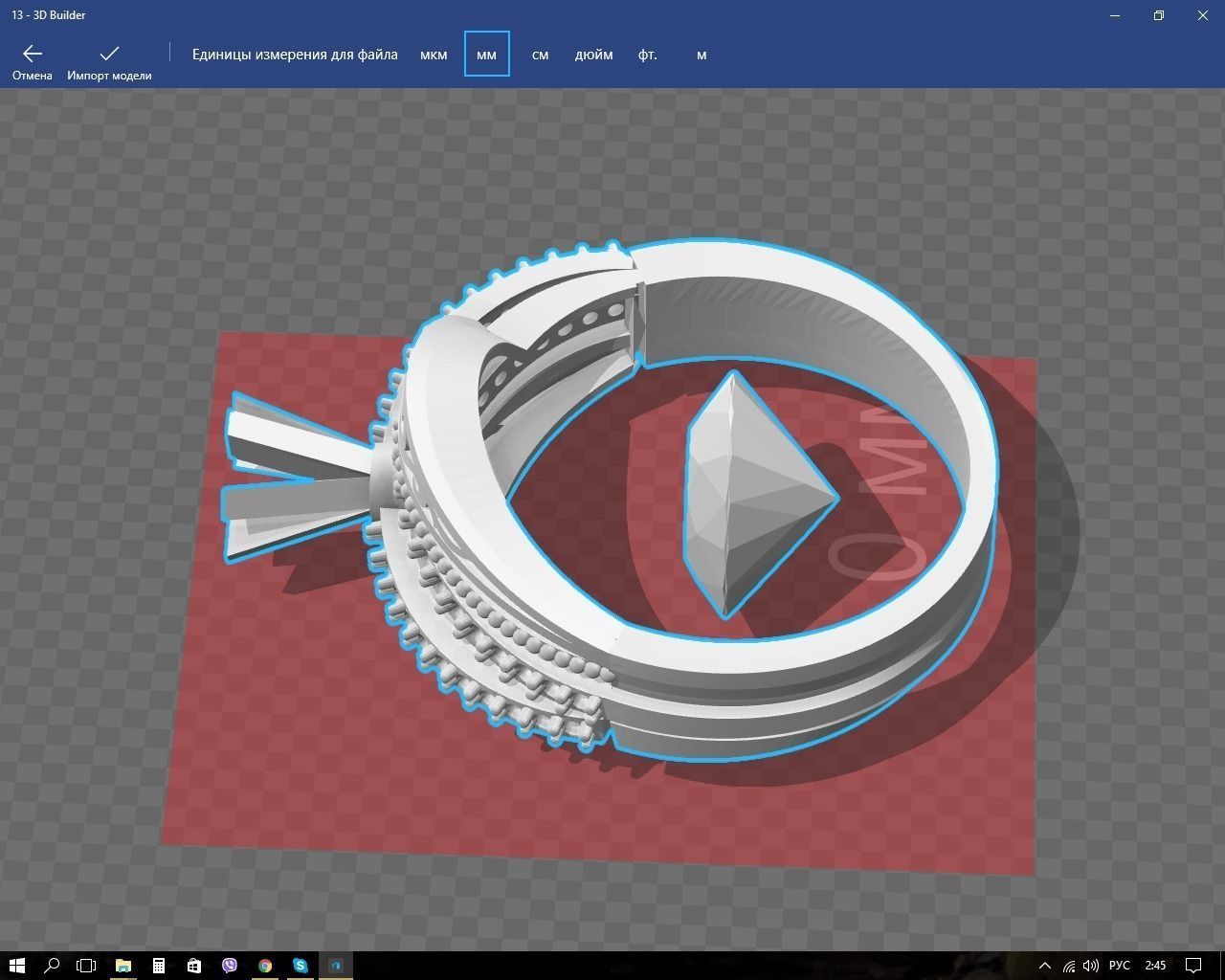Open volume control icon

(1091, 966)
